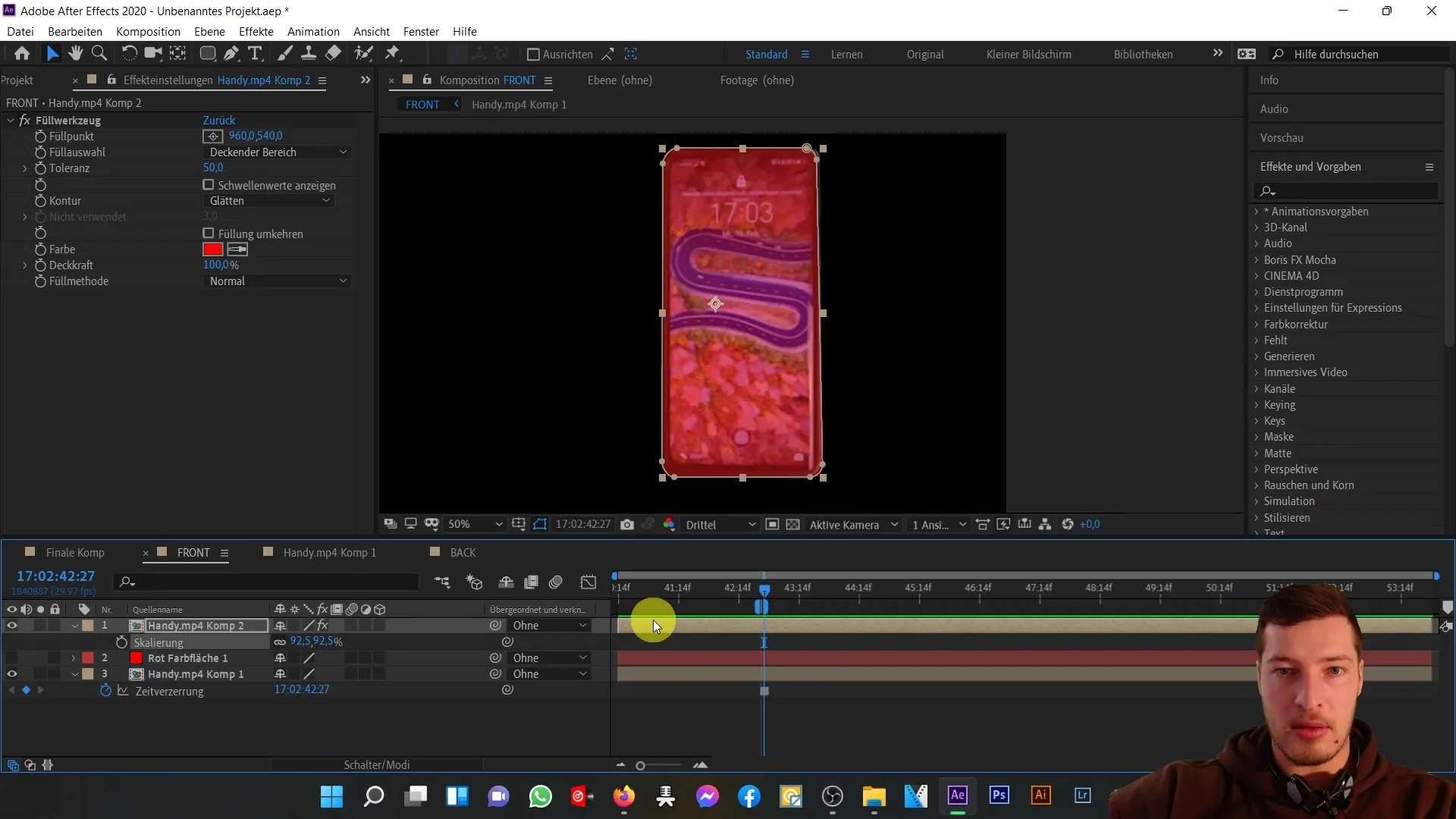Switch to Finale Komp timeline tab
Screen dimensions: 1456x819
[75, 553]
